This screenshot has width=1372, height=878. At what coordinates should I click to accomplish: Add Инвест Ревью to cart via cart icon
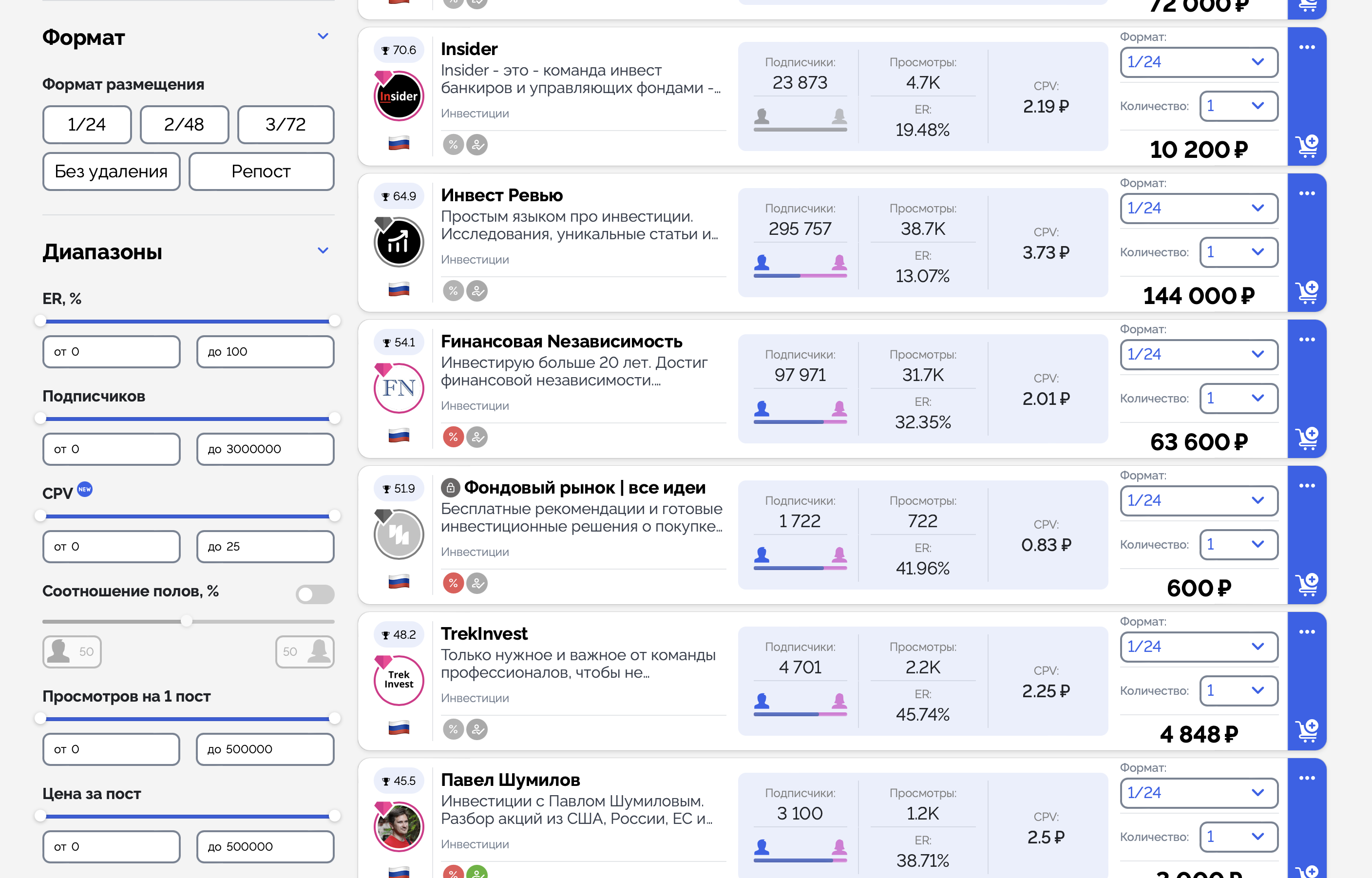pyautogui.click(x=1308, y=292)
